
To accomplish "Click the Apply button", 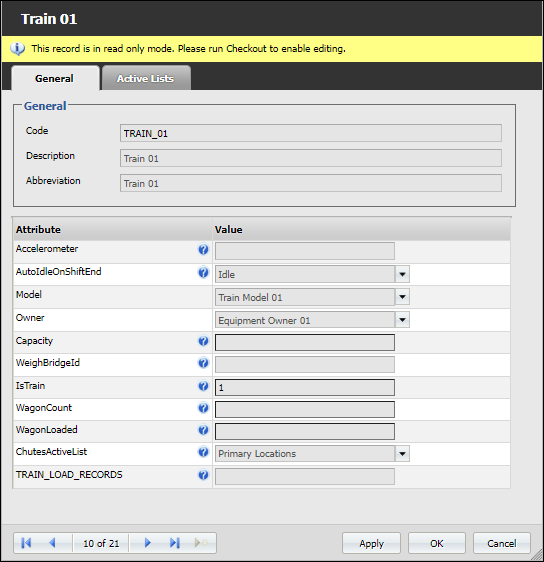I will pyautogui.click(x=371, y=543).
